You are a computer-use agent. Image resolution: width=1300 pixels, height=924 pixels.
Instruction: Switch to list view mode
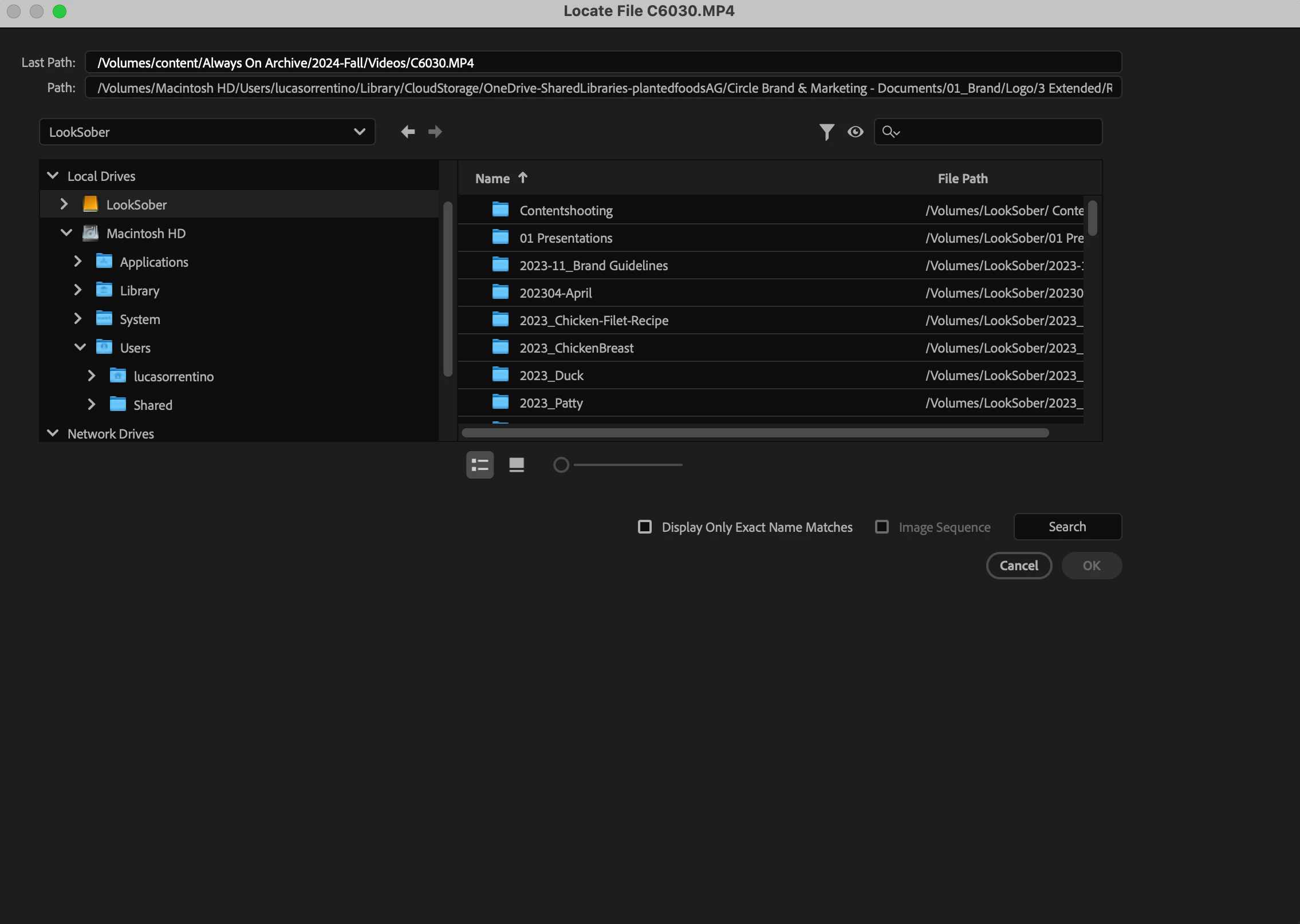pyautogui.click(x=479, y=465)
